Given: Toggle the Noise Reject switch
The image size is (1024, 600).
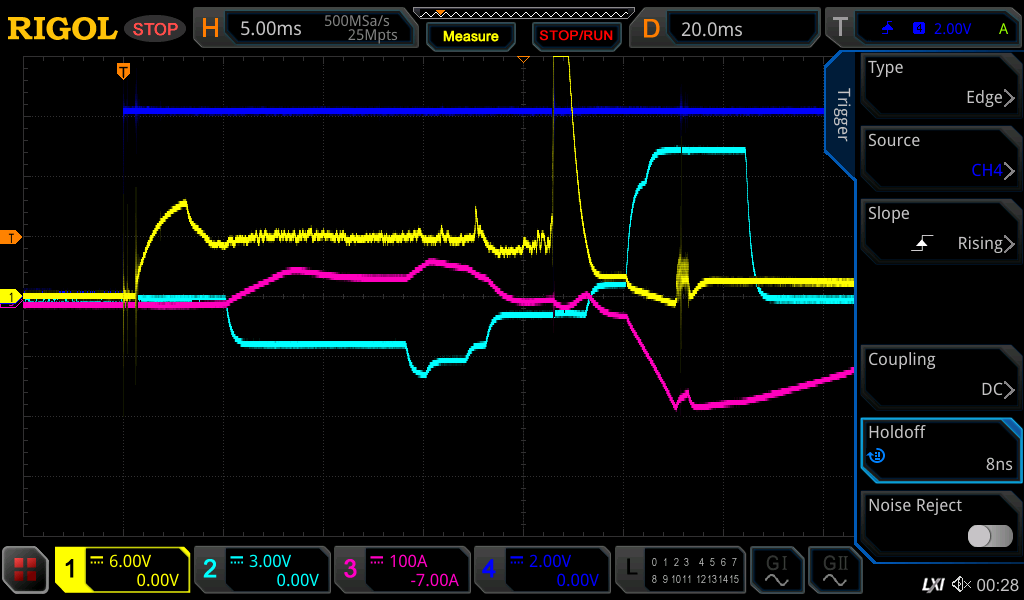Looking at the screenshot, I should tap(990, 536).
